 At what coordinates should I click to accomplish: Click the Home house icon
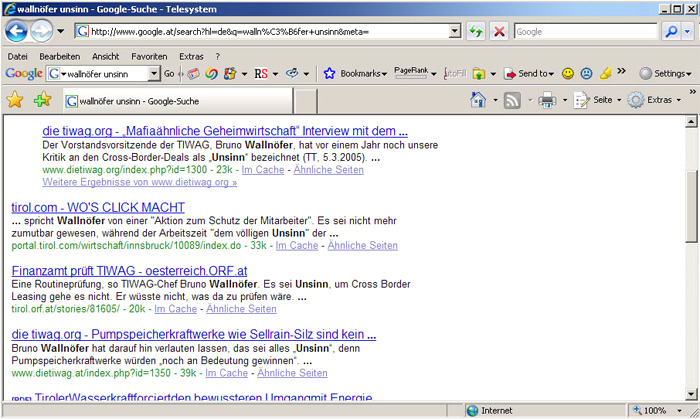pos(478,100)
